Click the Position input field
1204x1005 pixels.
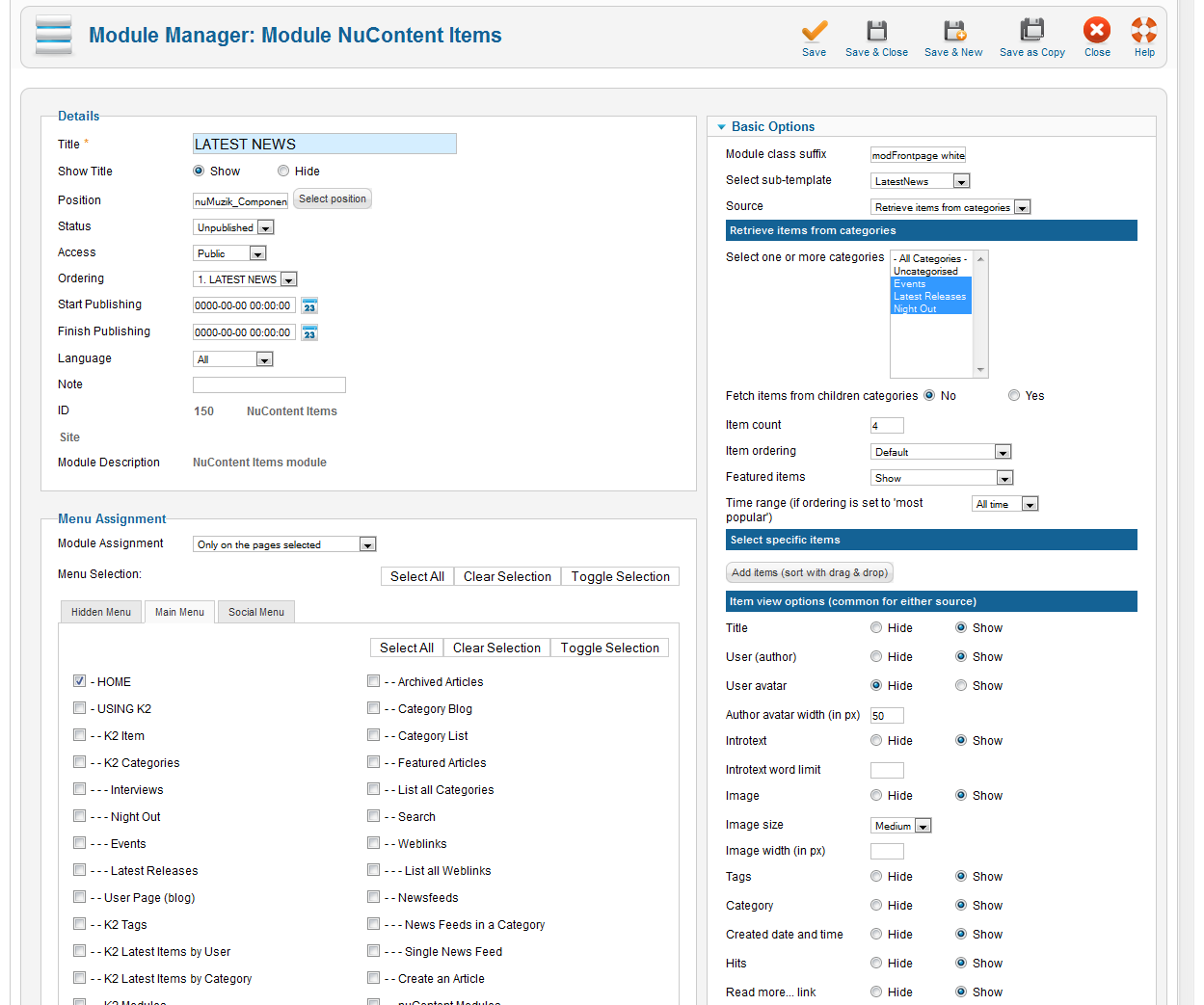241,201
